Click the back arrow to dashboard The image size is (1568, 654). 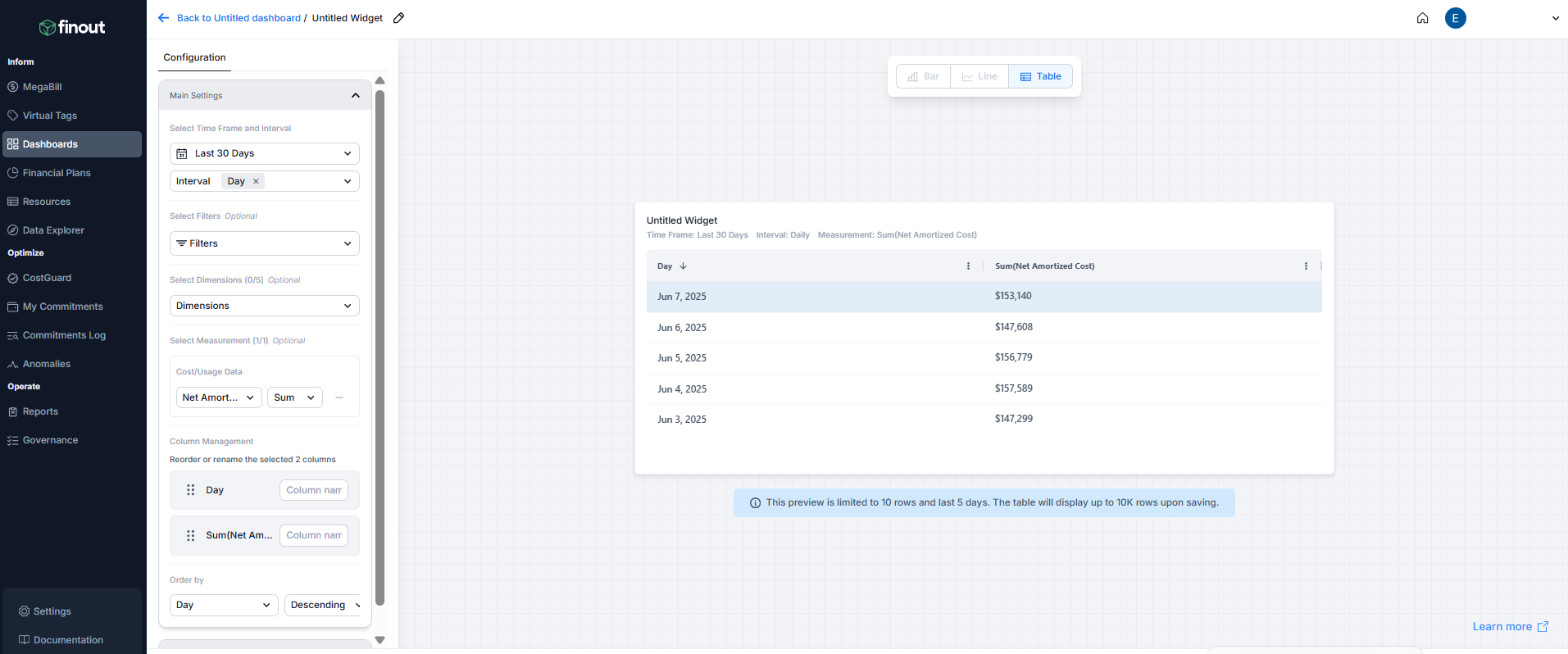click(x=164, y=18)
